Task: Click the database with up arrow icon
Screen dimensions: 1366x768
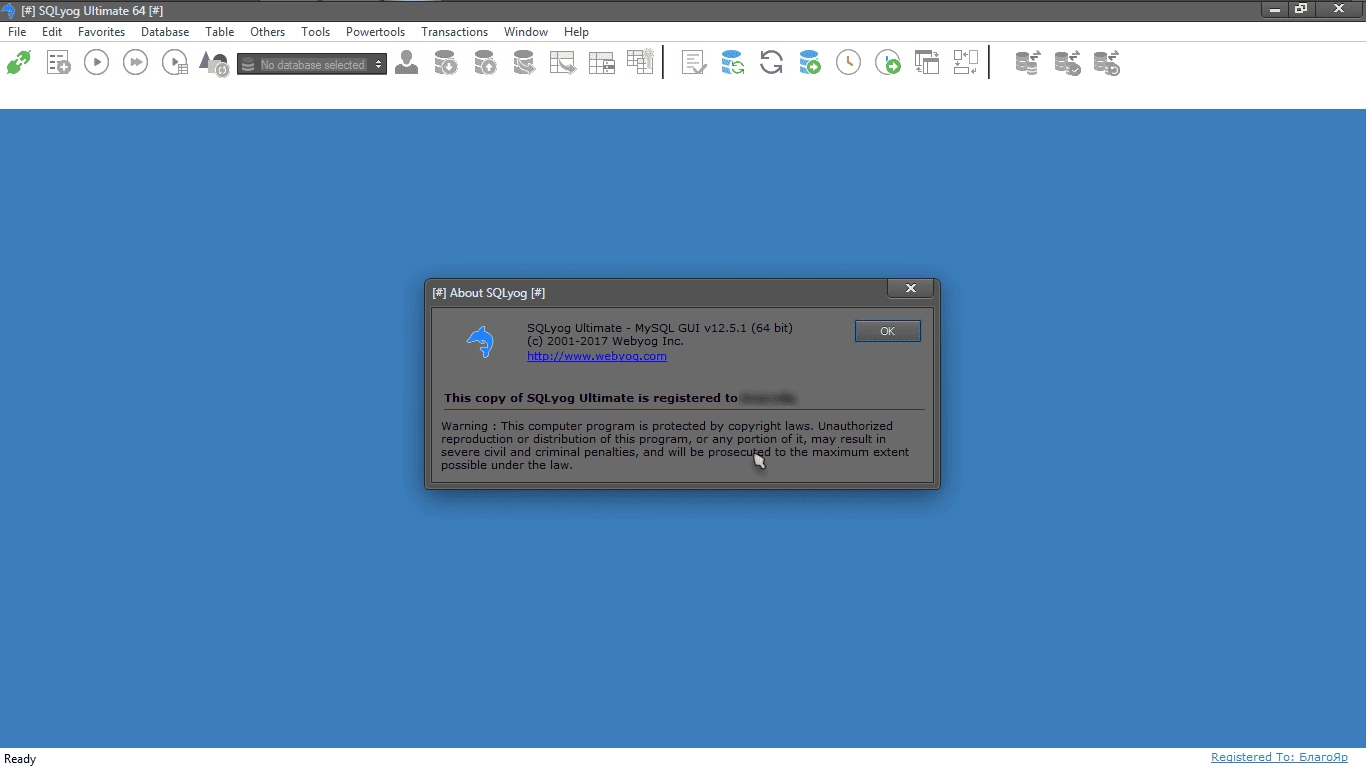Action: [x=485, y=63]
